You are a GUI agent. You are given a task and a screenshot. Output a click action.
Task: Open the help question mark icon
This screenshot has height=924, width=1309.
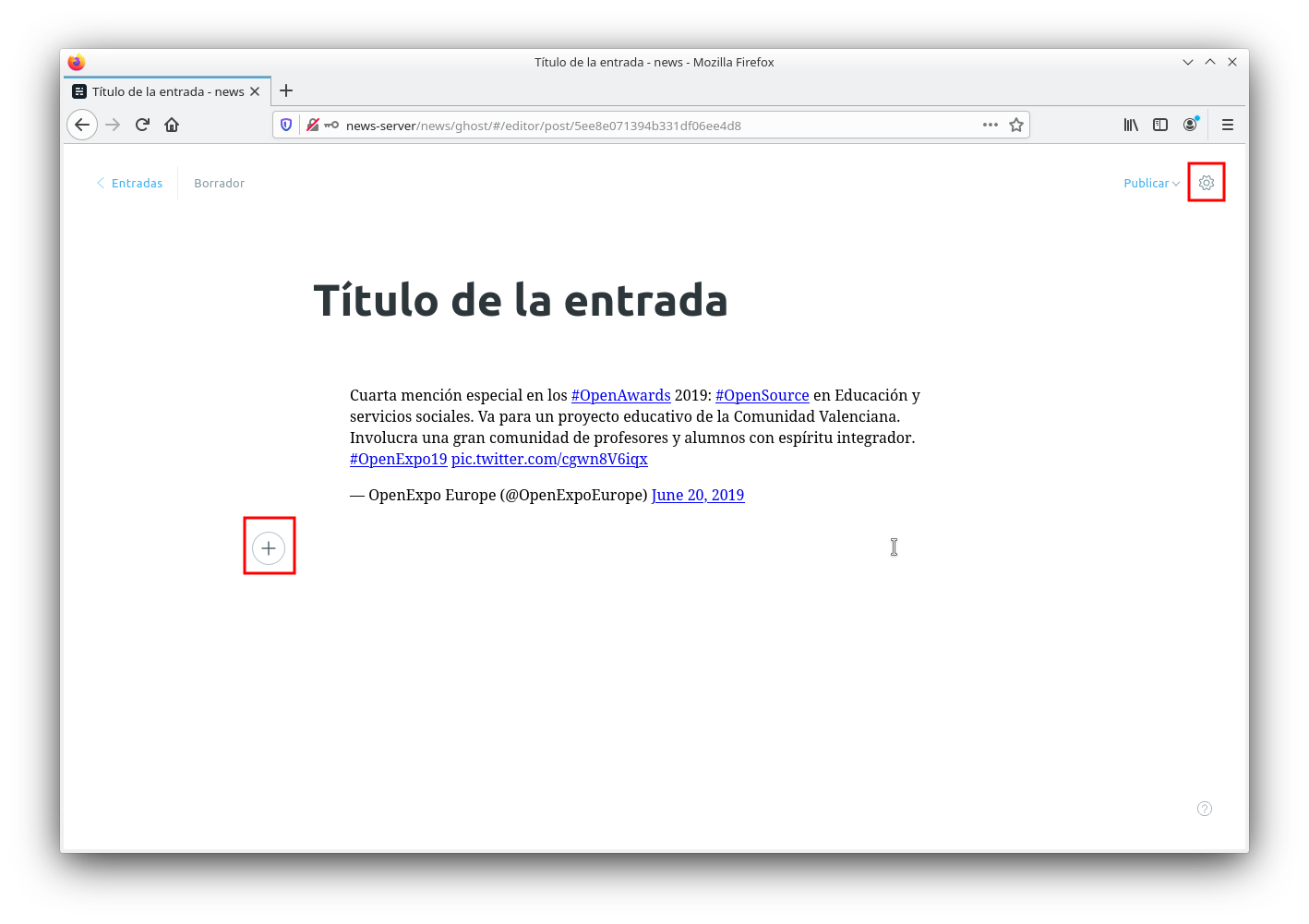click(1204, 809)
